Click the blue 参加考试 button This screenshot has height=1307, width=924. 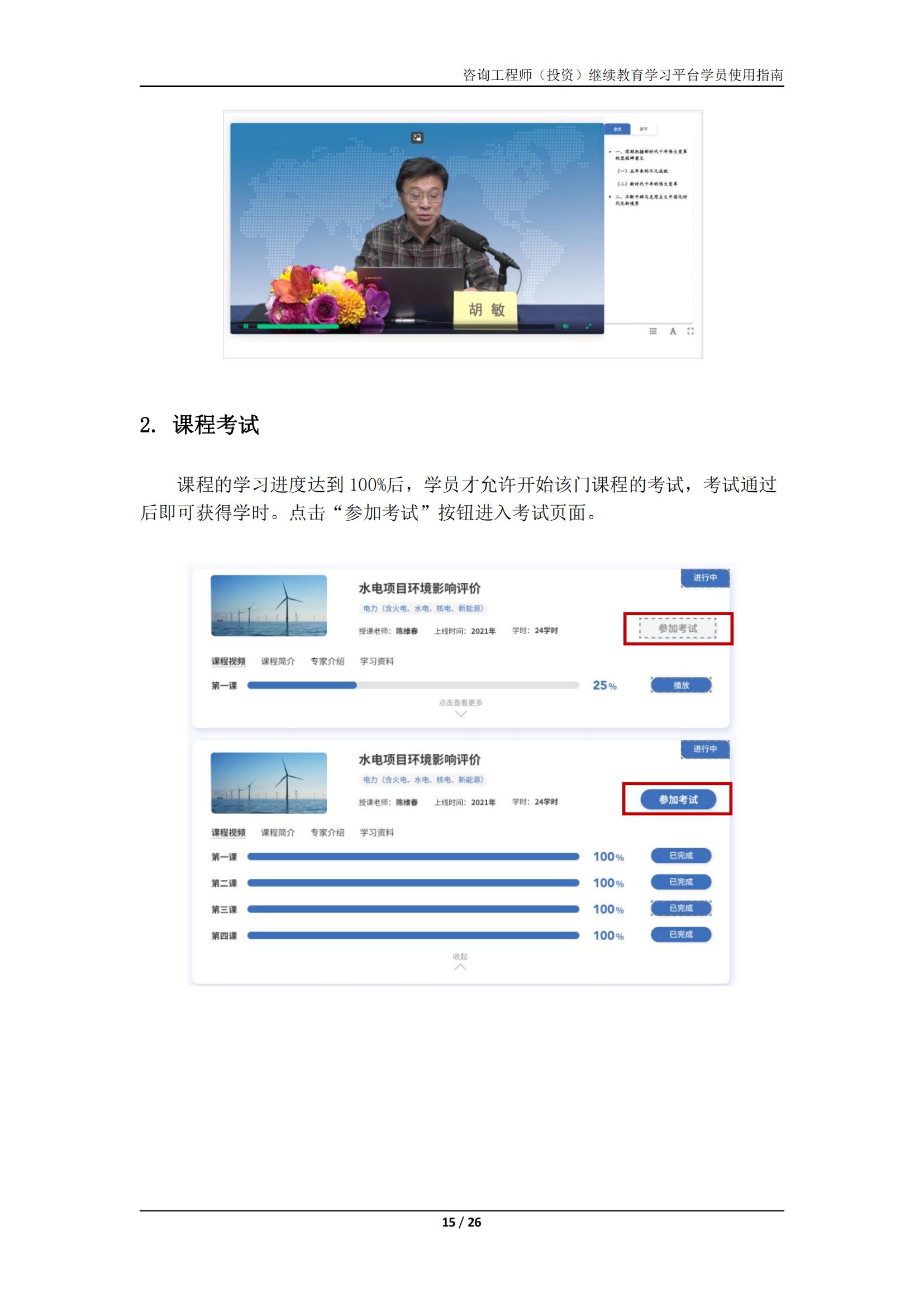tap(678, 799)
